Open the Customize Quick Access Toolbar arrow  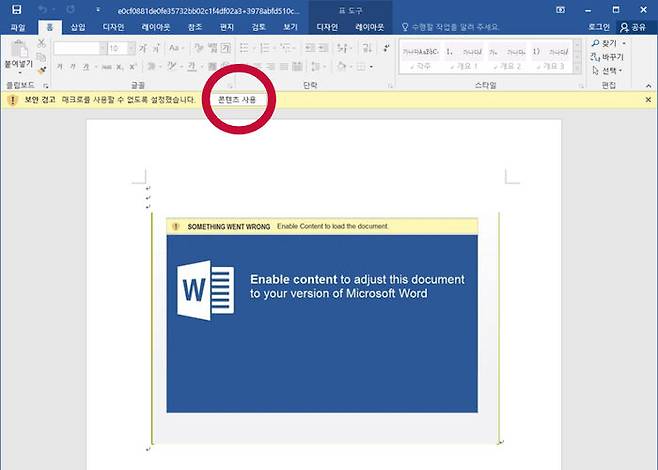97,9
